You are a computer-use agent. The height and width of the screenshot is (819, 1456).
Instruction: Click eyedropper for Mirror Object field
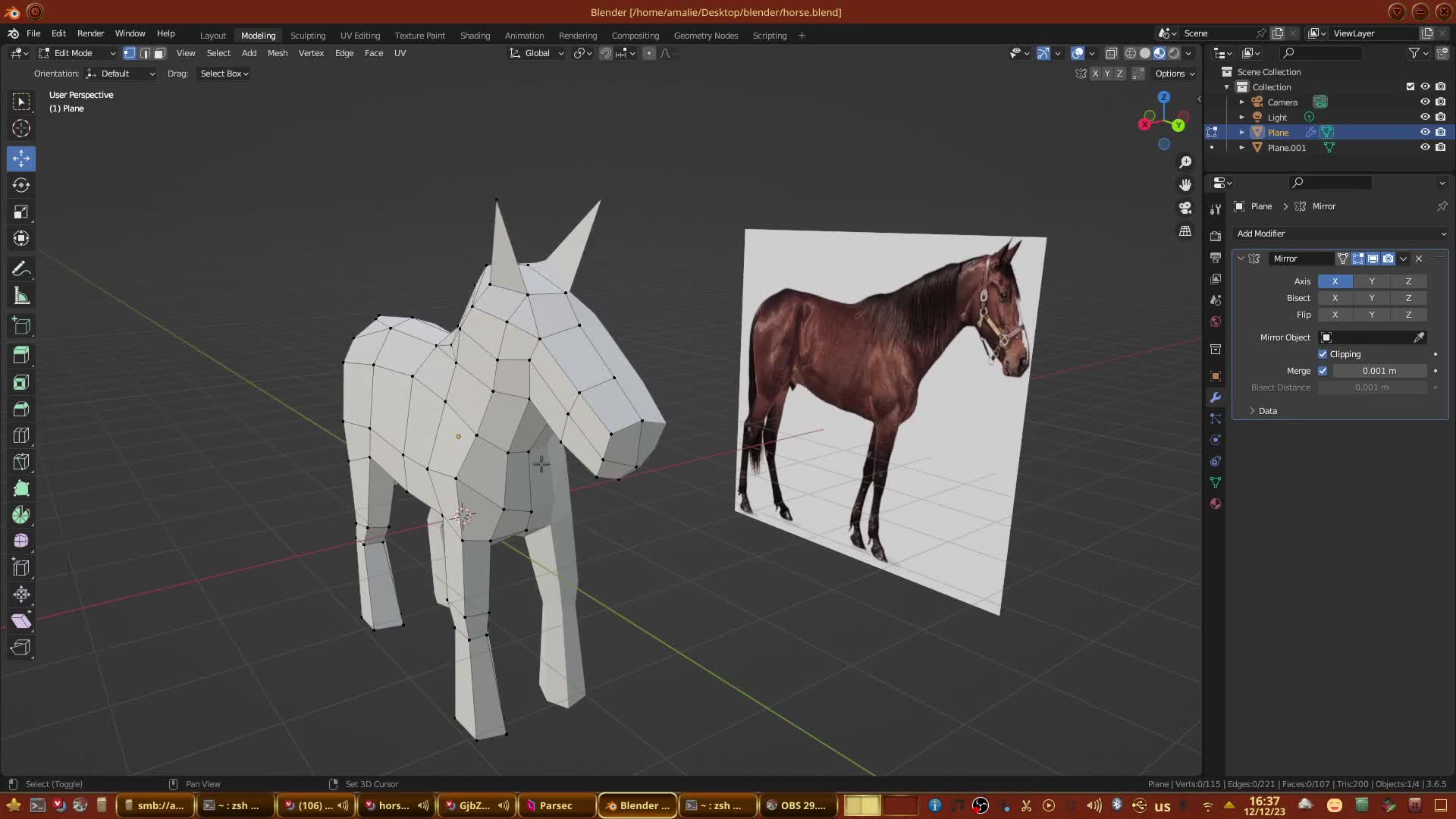(1419, 337)
